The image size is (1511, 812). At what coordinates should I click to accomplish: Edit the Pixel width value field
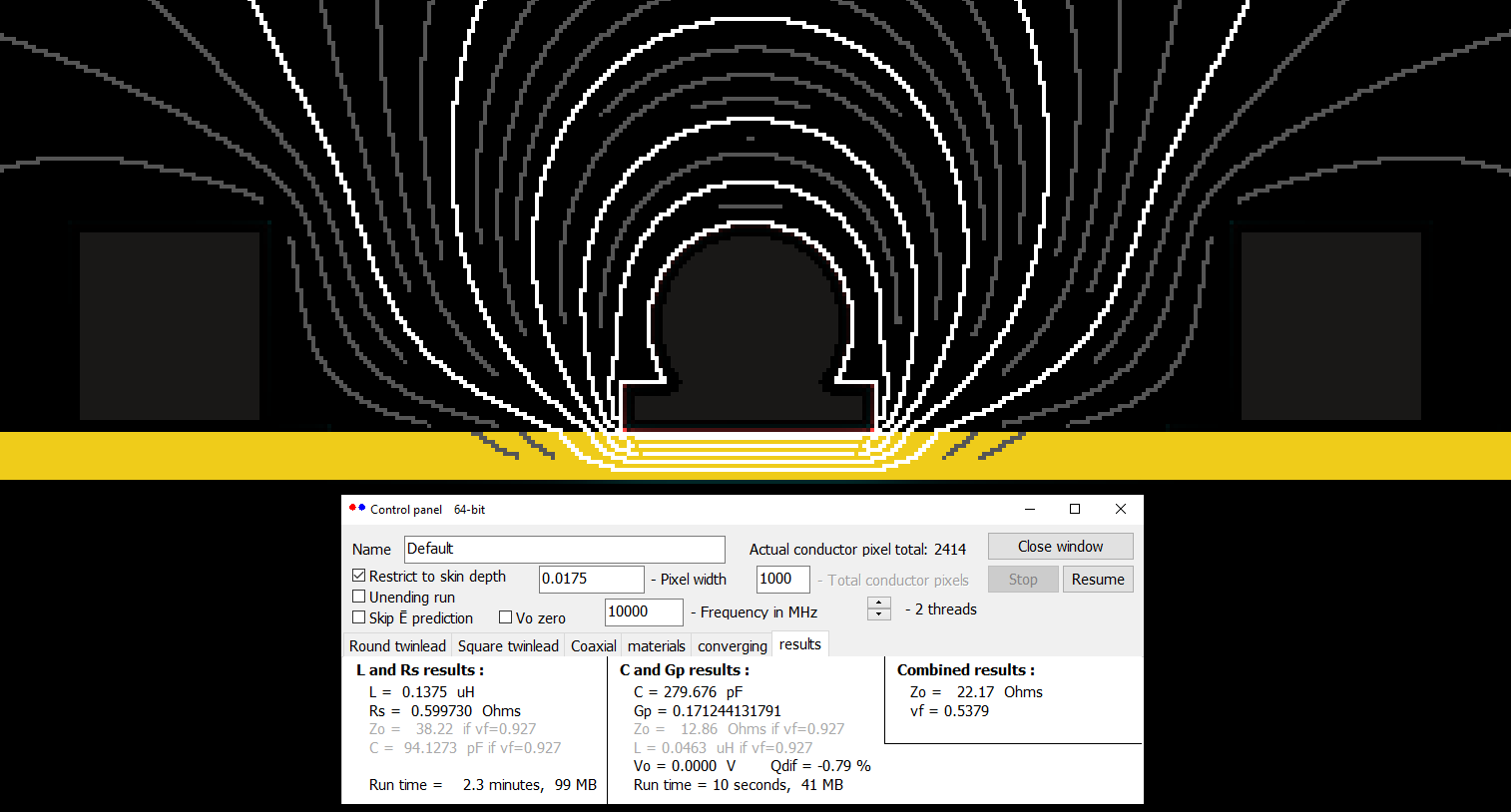(591, 579)
